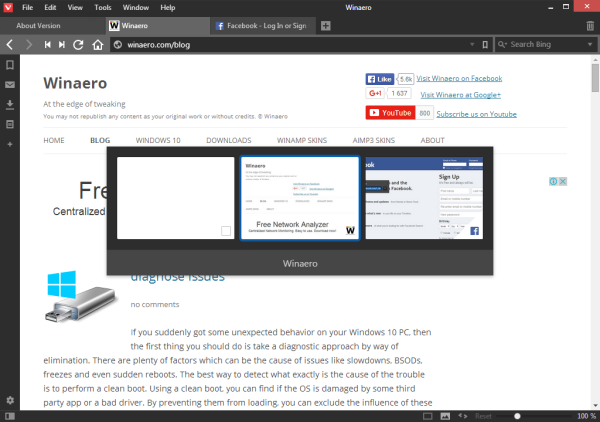Switch to the Facebook tab

262,26
